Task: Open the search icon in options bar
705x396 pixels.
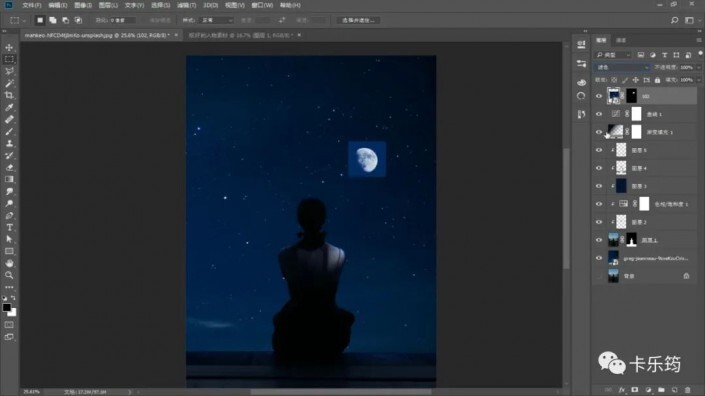Action: 674,20
